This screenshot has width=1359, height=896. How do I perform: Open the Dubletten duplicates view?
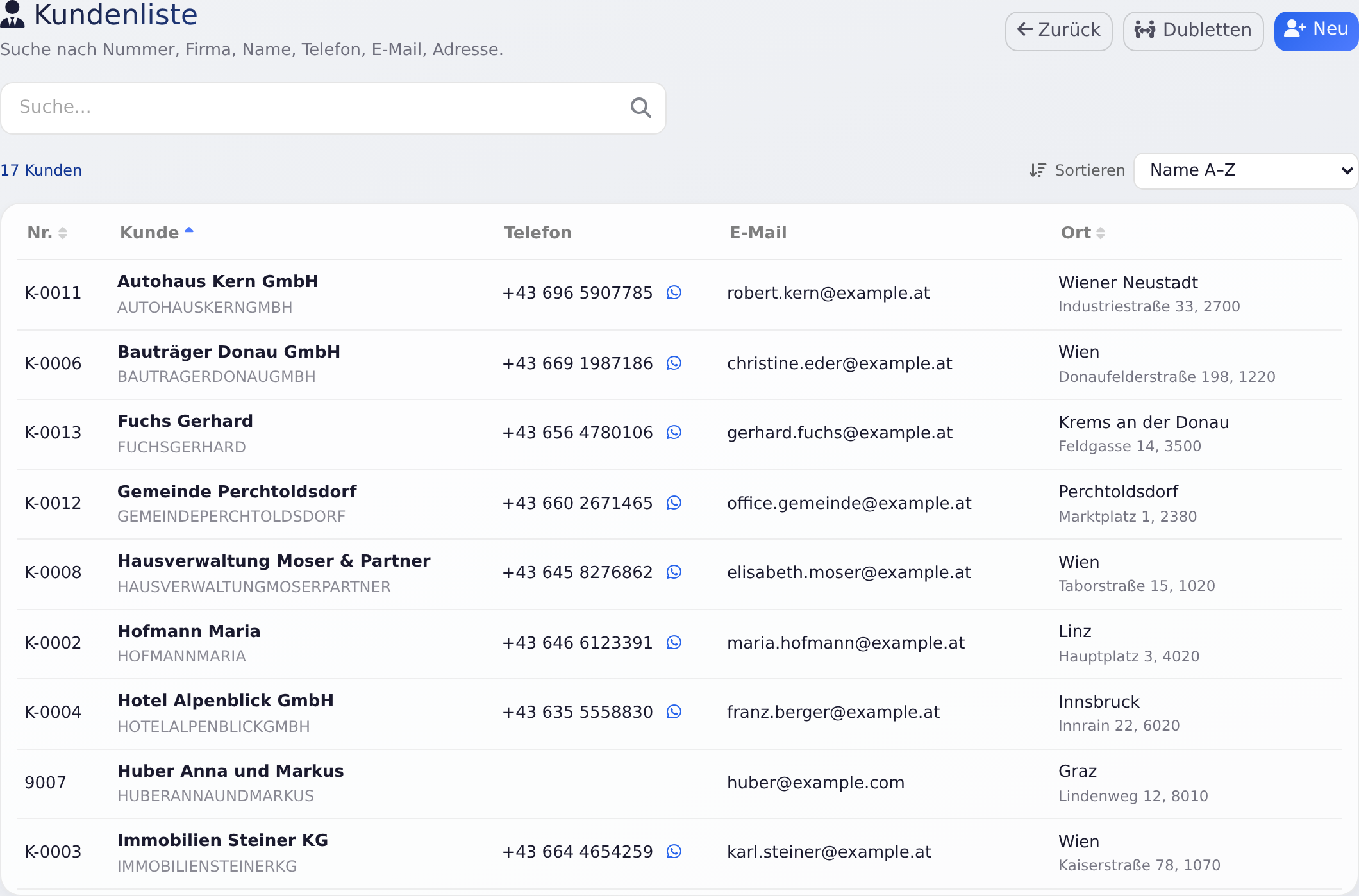pos(1193,31)
